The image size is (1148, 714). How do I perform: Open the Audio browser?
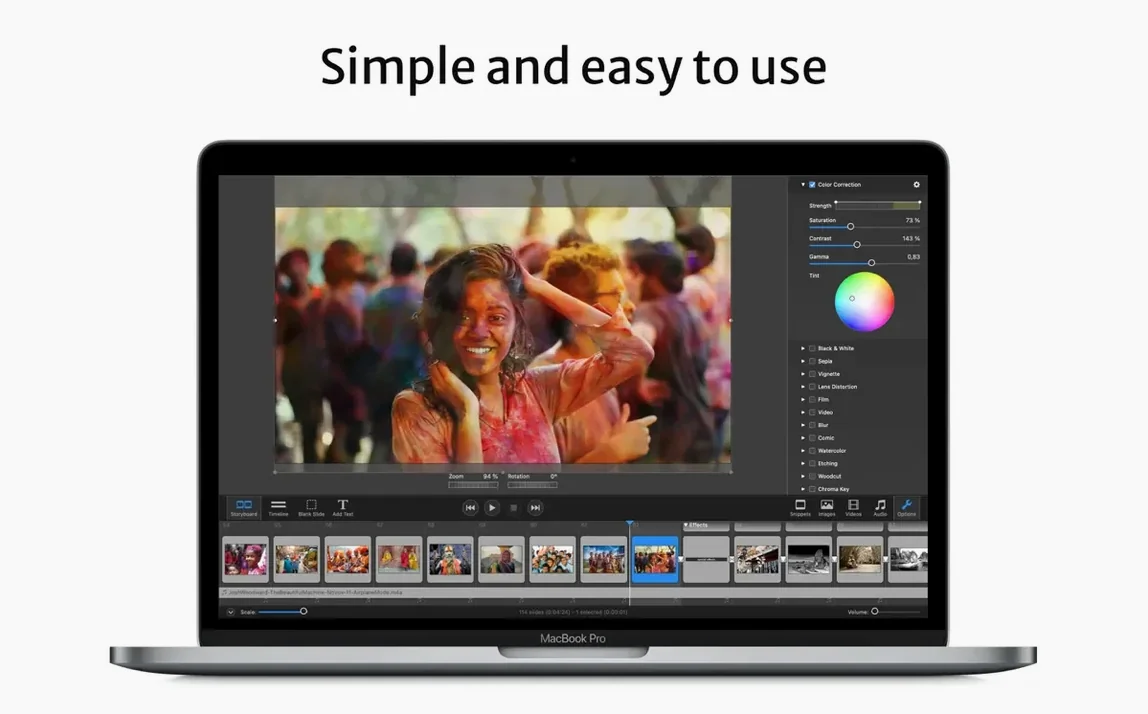880,507
